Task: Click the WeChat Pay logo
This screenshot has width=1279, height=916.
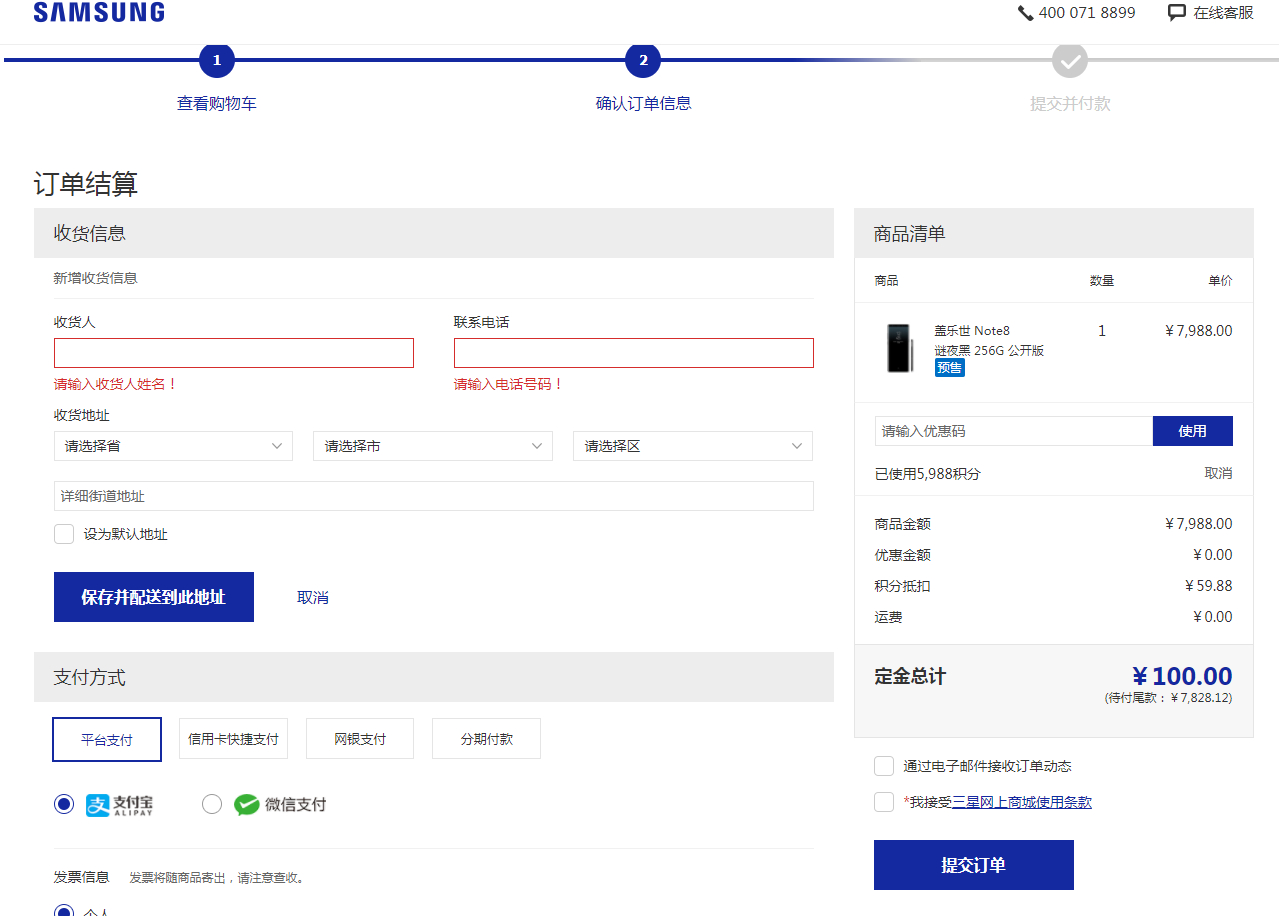Action: coord(280,804)
